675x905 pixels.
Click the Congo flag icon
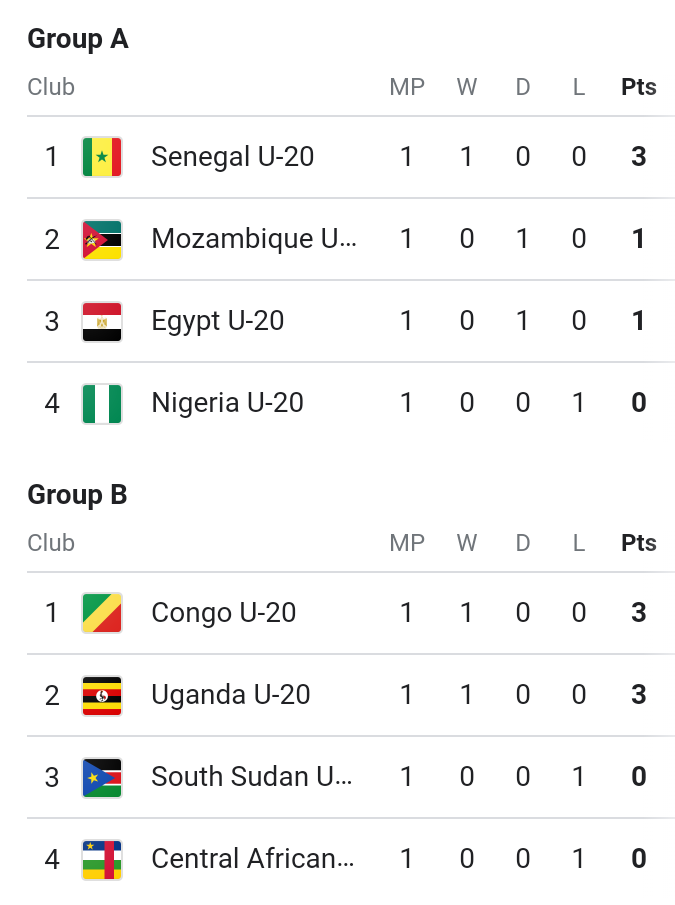tap(102, 613)
